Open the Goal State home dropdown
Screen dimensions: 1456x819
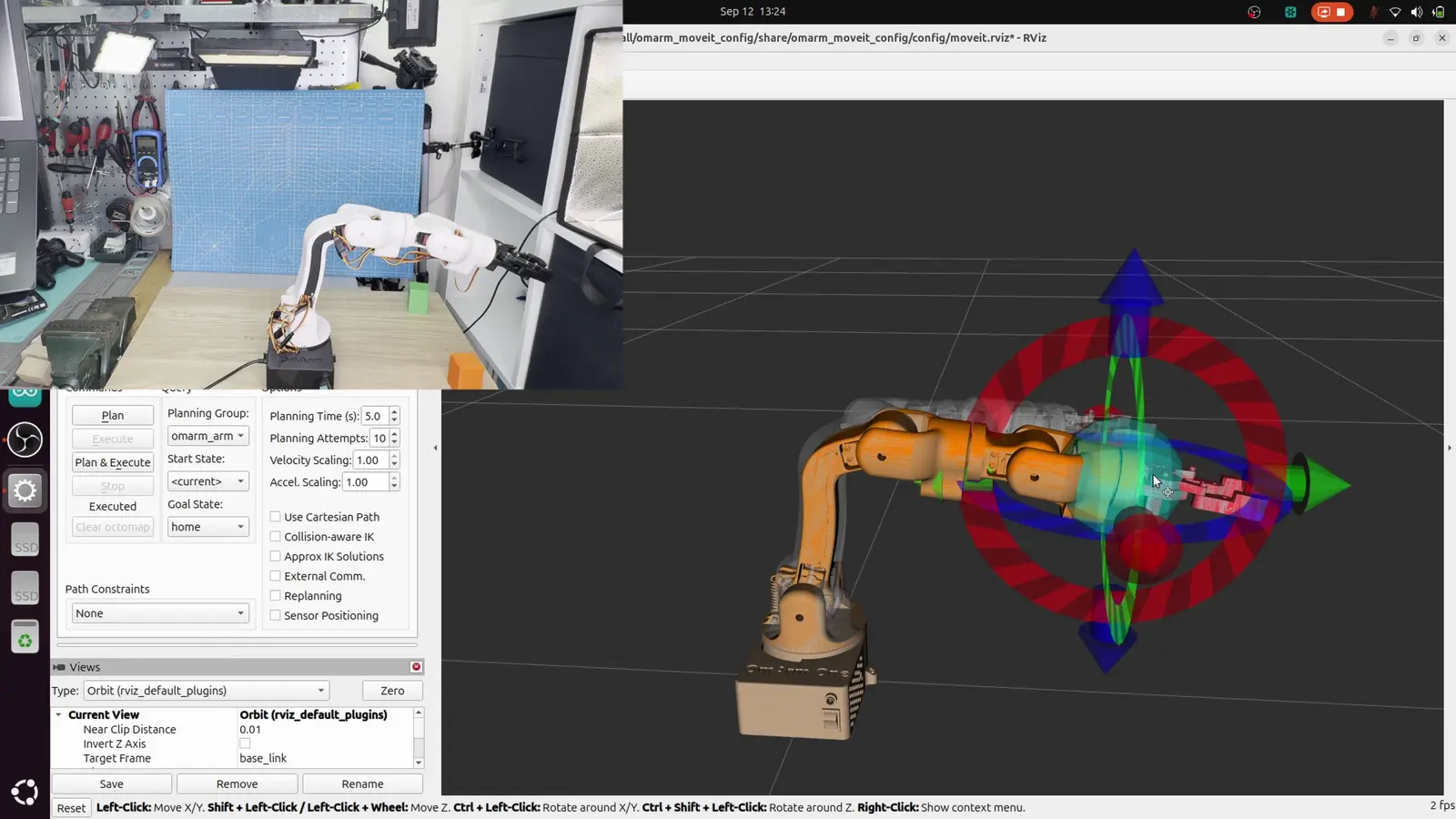(208, 527)
